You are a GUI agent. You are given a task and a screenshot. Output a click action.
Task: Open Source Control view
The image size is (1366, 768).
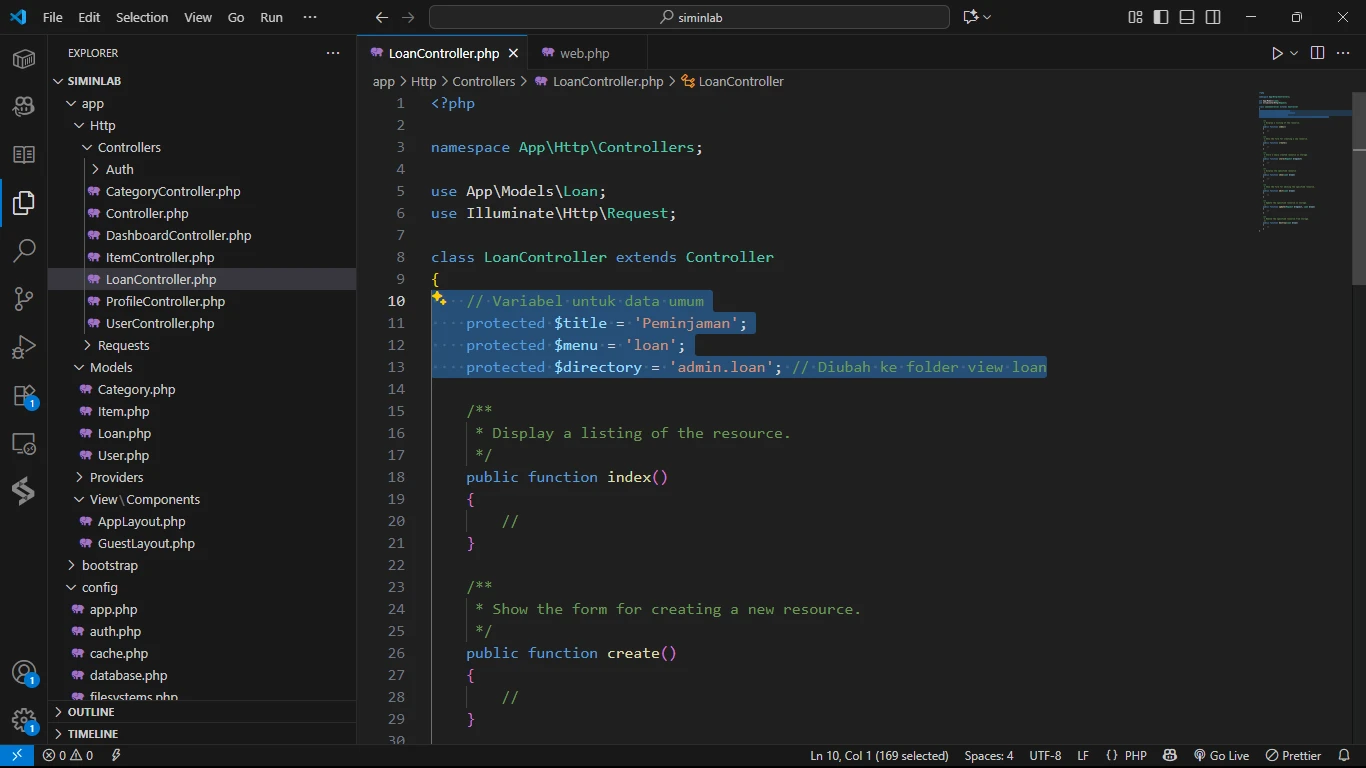click(24, 299)
